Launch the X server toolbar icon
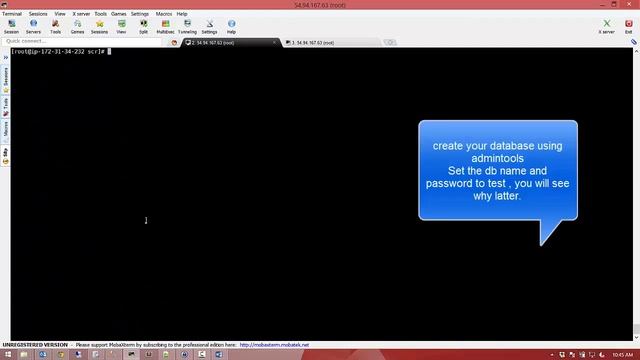 click(607, 27)
